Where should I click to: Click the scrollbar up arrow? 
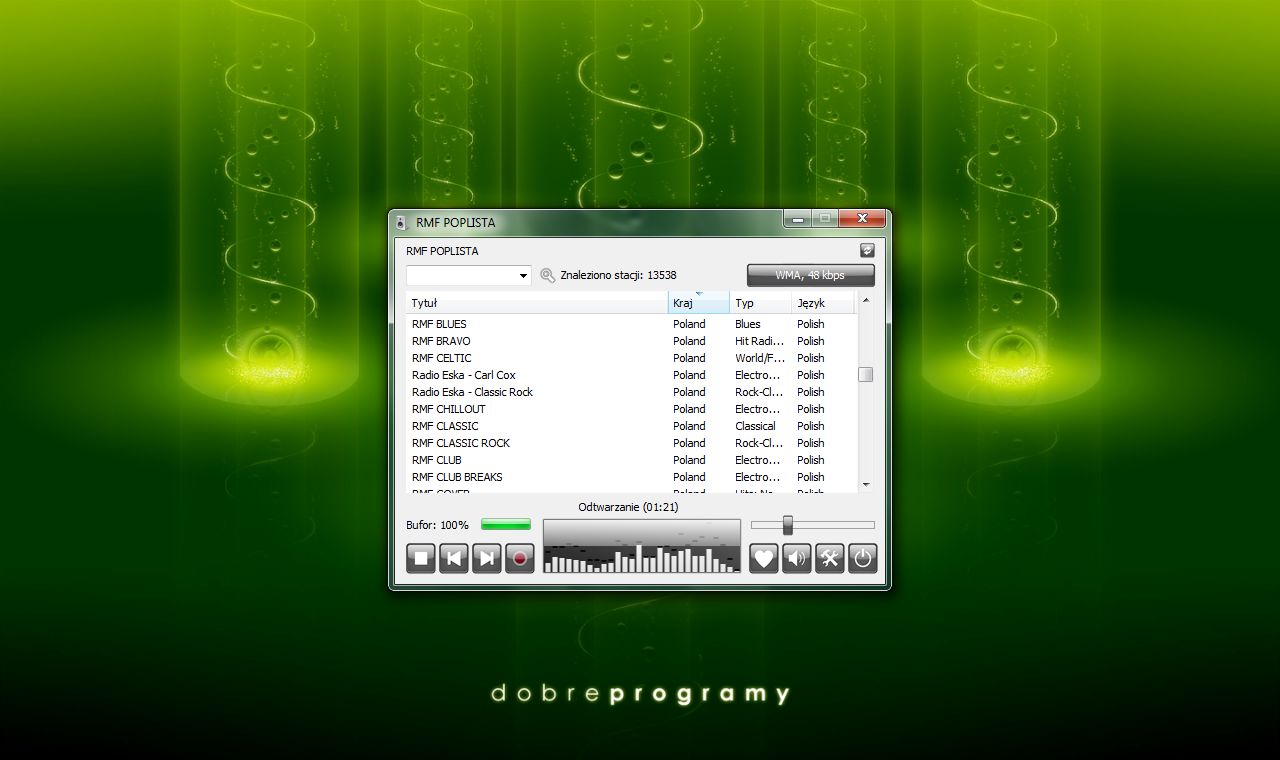pos(866,300)
